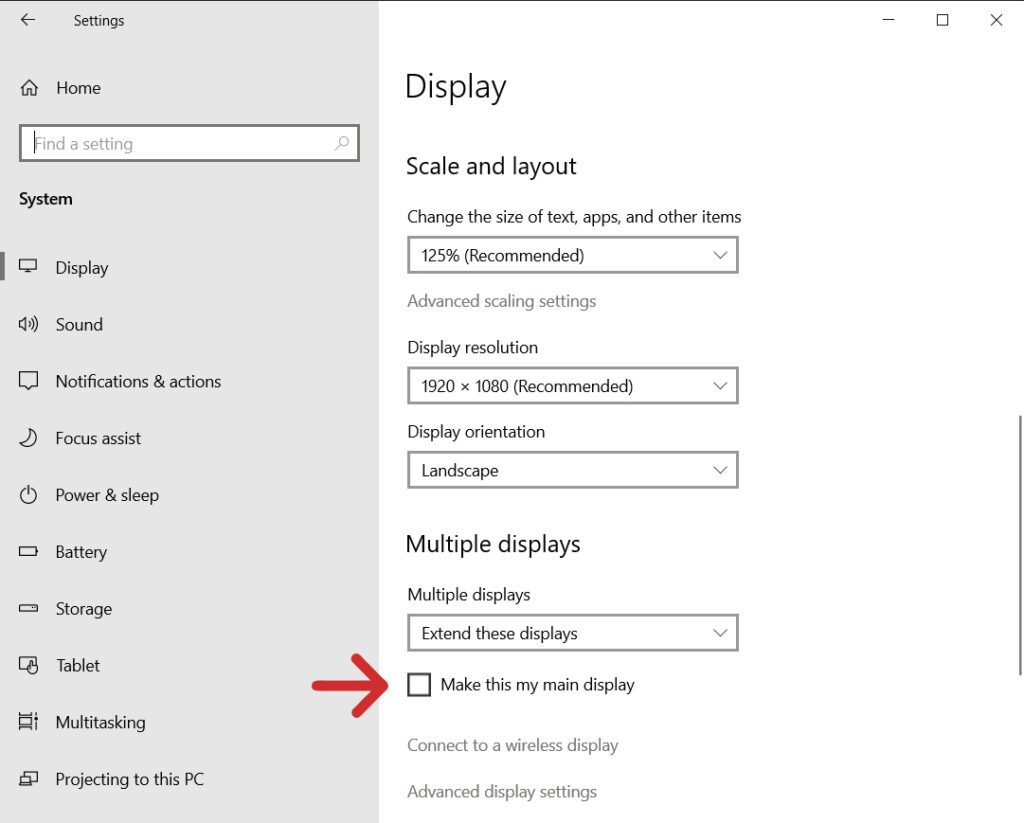Open the Display resolution dropdown
Image resolution: width=1024 pixels, height=823 pixels.
tap(572, 385)
